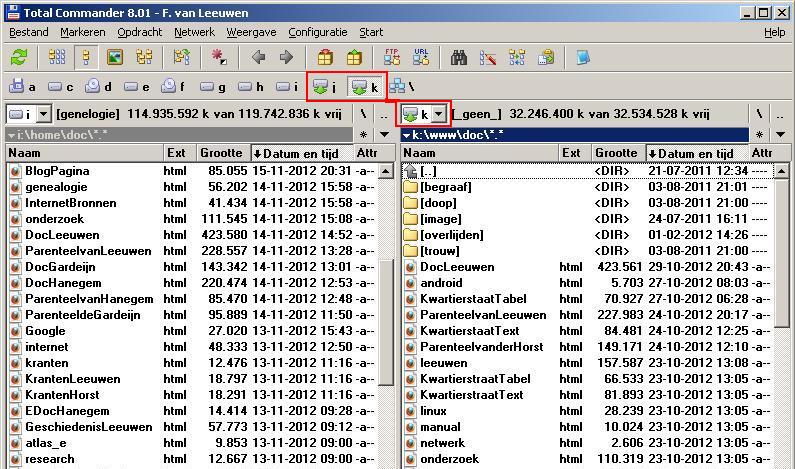Viewport: 795px width, 469px height.
Task: Select network drive j button
Action: pos(324,87)
